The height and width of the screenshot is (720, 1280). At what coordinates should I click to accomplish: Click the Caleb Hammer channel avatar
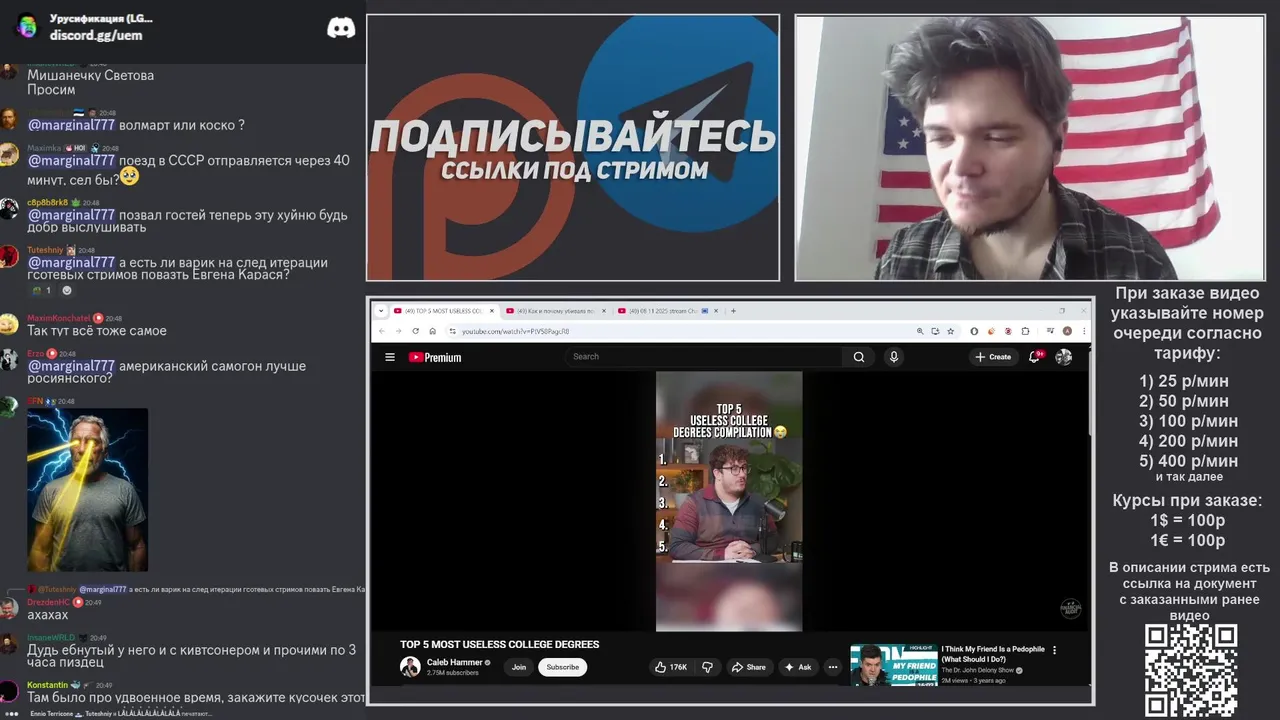point(410,667)
